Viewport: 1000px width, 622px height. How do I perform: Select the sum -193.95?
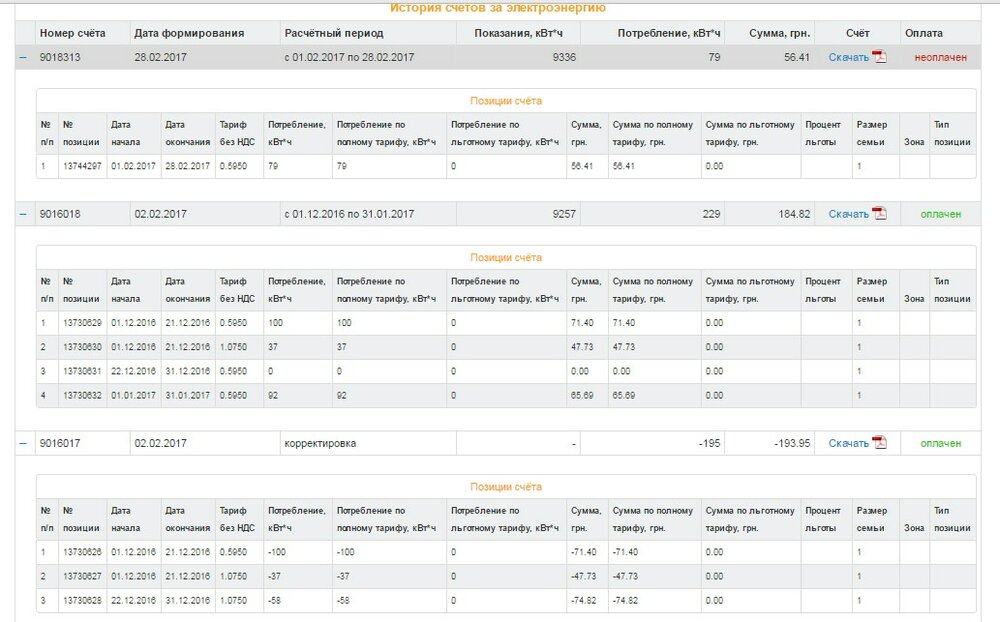pyautogui.click(x=792, y=443)
